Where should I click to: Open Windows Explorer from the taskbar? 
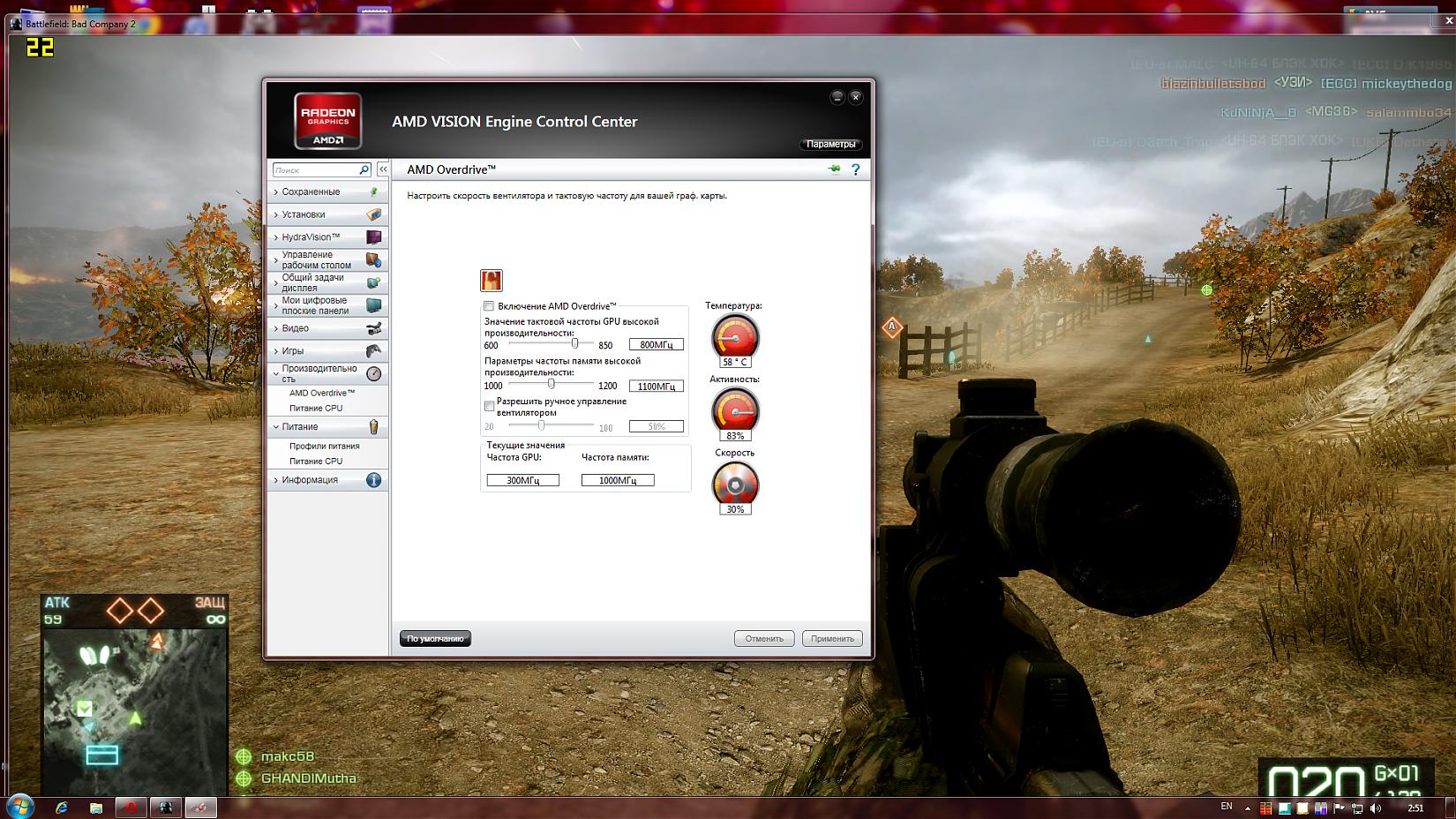point(96,808)
